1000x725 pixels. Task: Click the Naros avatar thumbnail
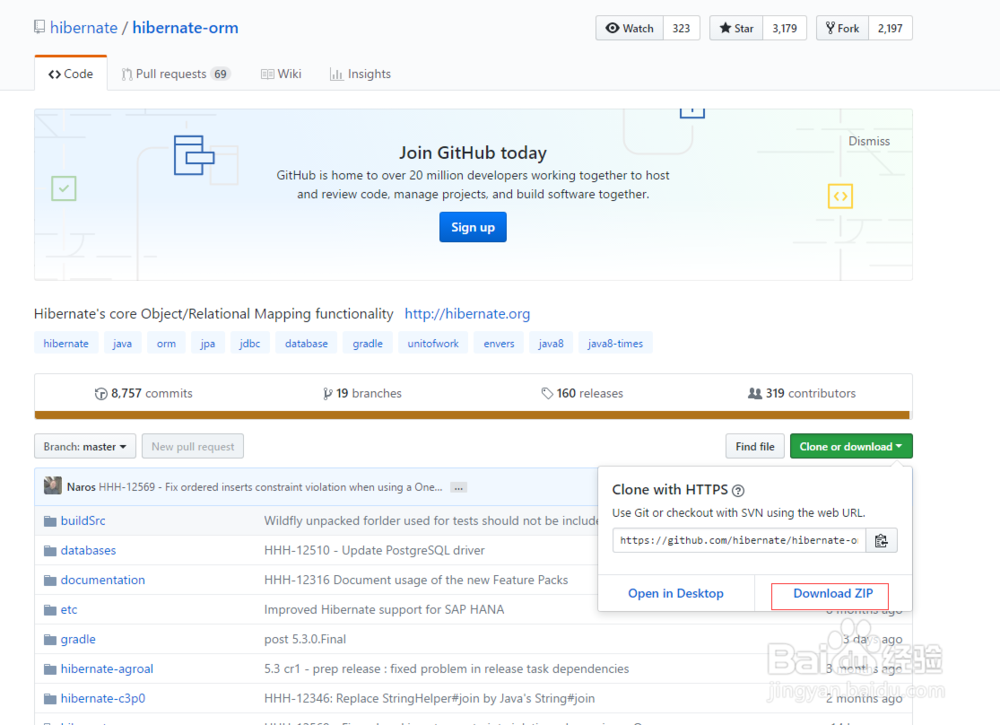53,486
